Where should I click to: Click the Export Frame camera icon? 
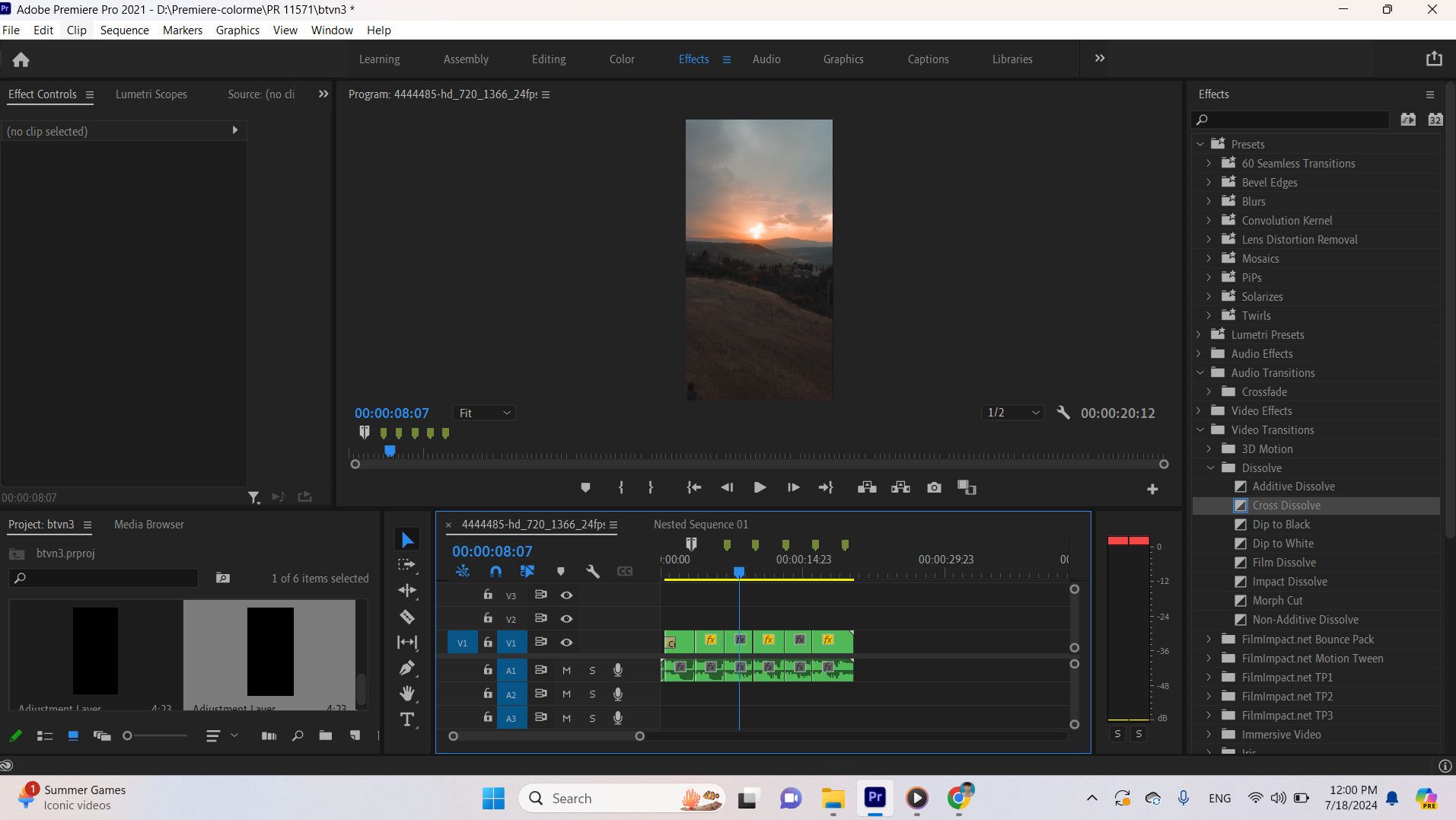934,487
